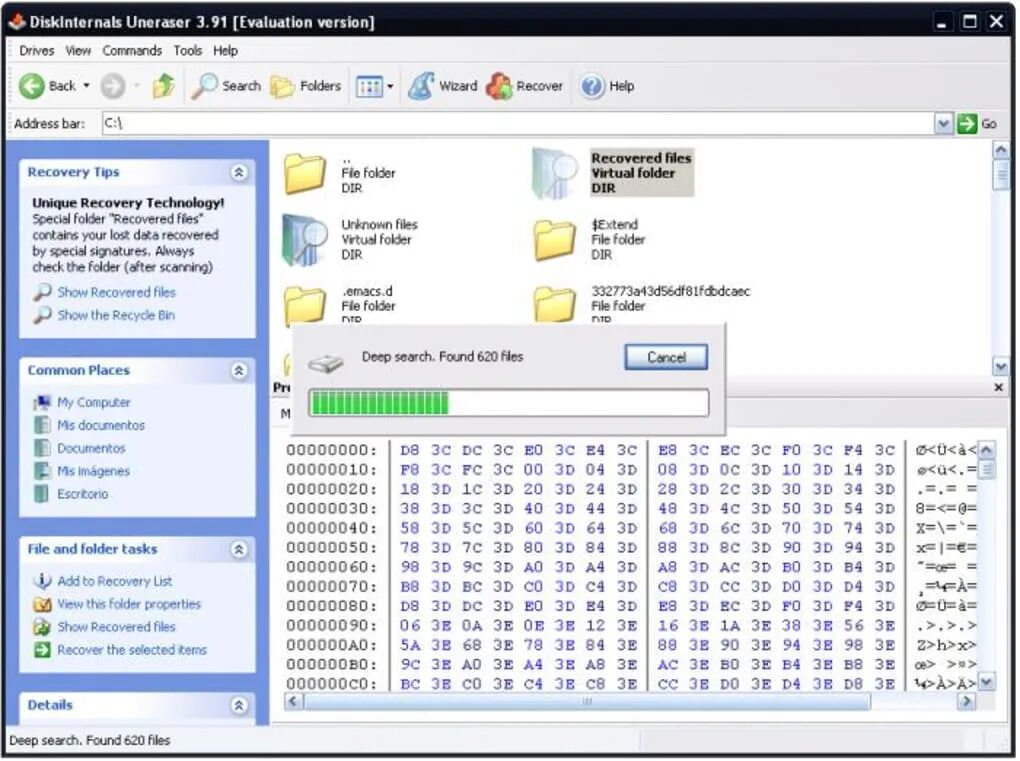This screenshot has width=1020, height=761.
Task: Click the Recover selected items green icon
Action: [x=42, y=650]
